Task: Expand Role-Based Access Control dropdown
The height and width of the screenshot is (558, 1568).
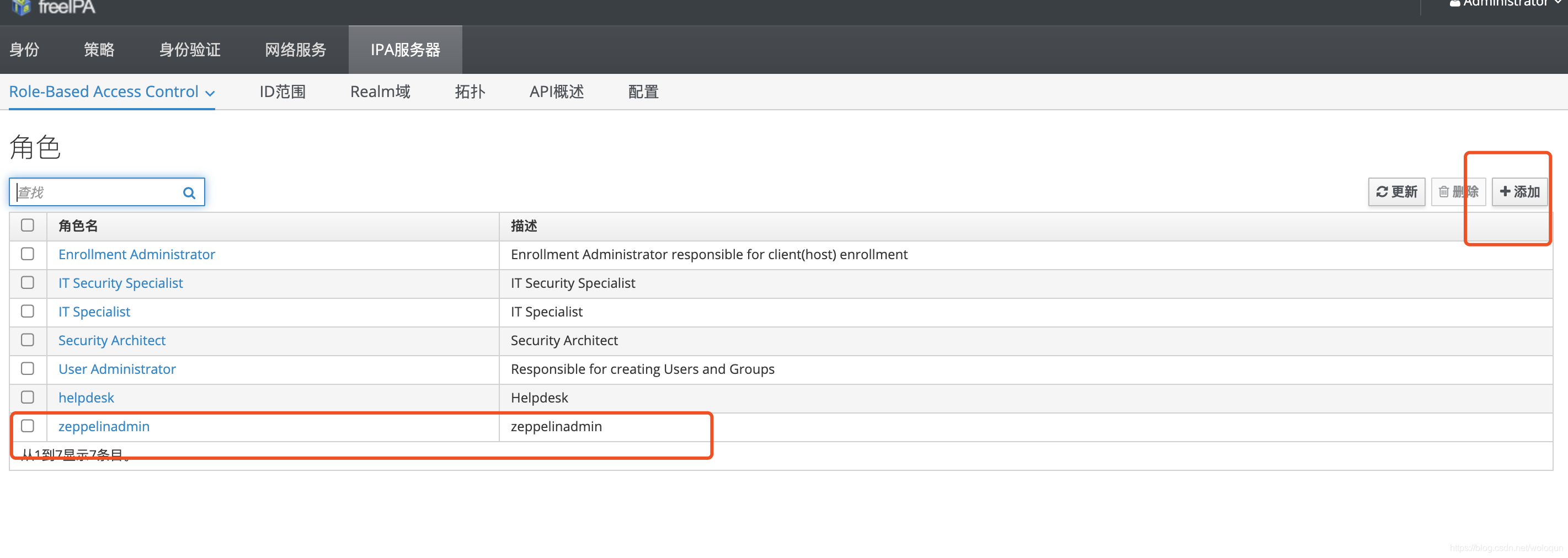Action: click(x=112, y=92)
